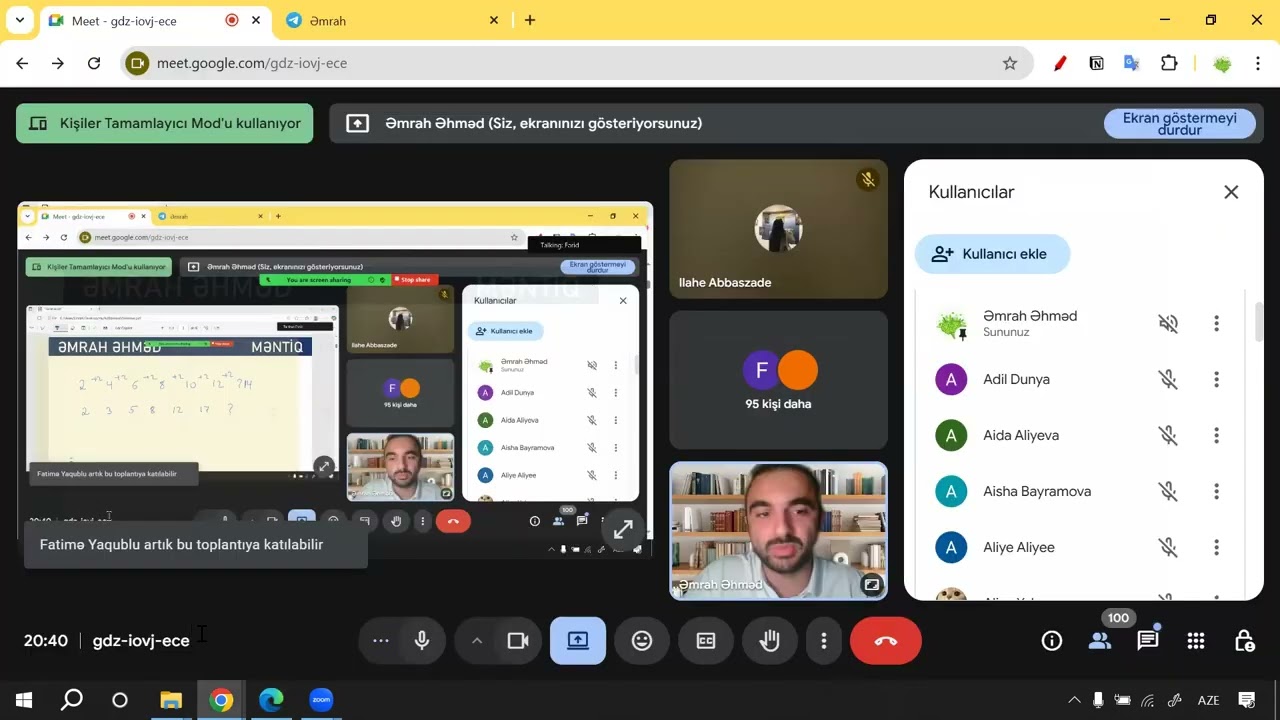Toggle the people panel icon showing 100
The height and width of the screenshot is (720, 1280).
click(x=1100, y=641)
